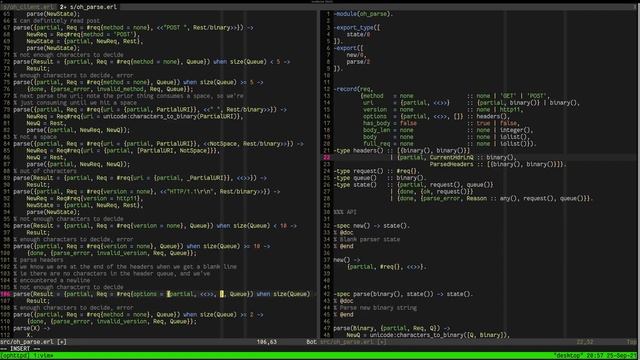The width and height of the screenshot is (640, 360).
Task: Click the 'version' record field on line 15
Action: coord(375,109)
